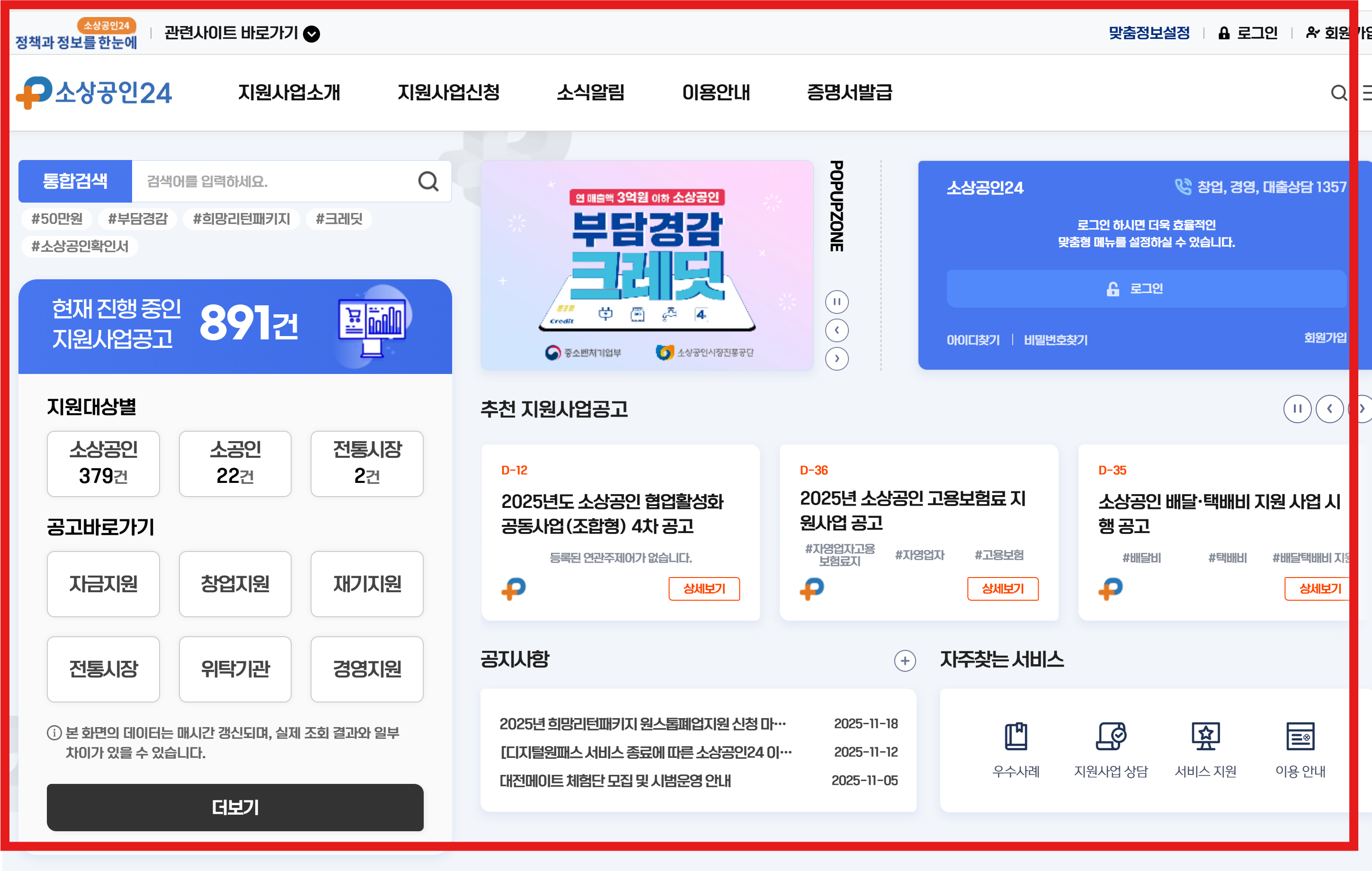Click the 더보기 button
Image resolution: width=1372 pixels, height=871 pixels.
(x=235, y=807)
